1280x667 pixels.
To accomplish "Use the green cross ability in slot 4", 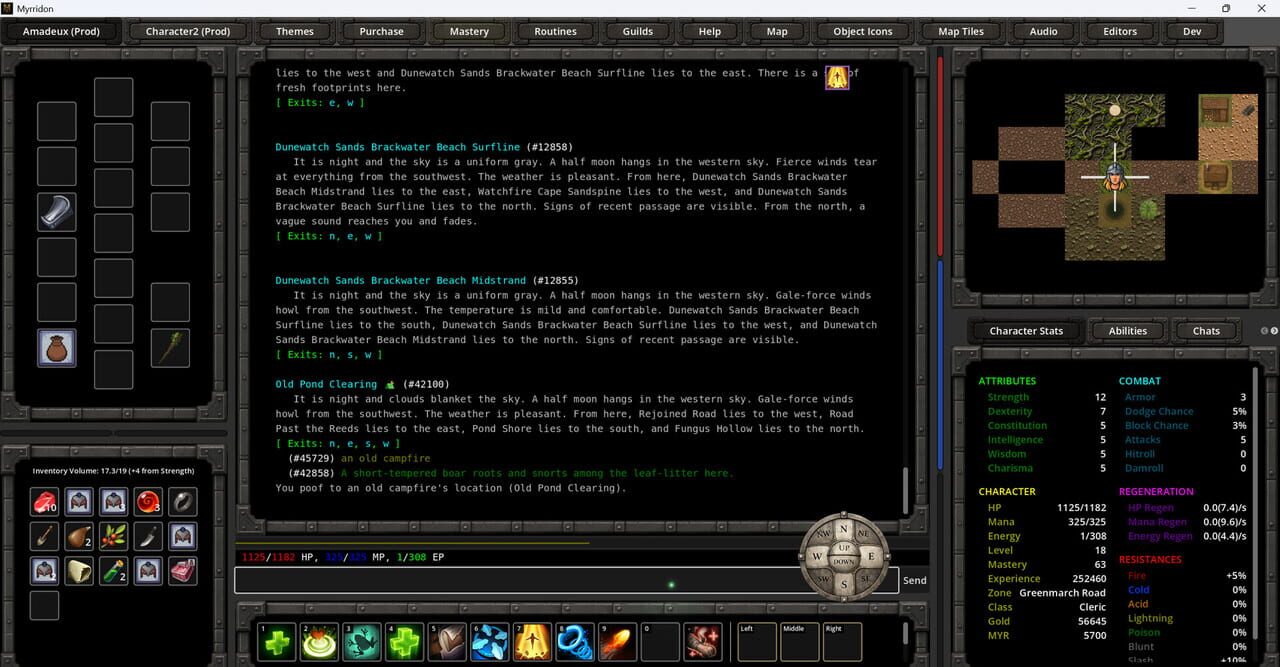I will 405,642.
